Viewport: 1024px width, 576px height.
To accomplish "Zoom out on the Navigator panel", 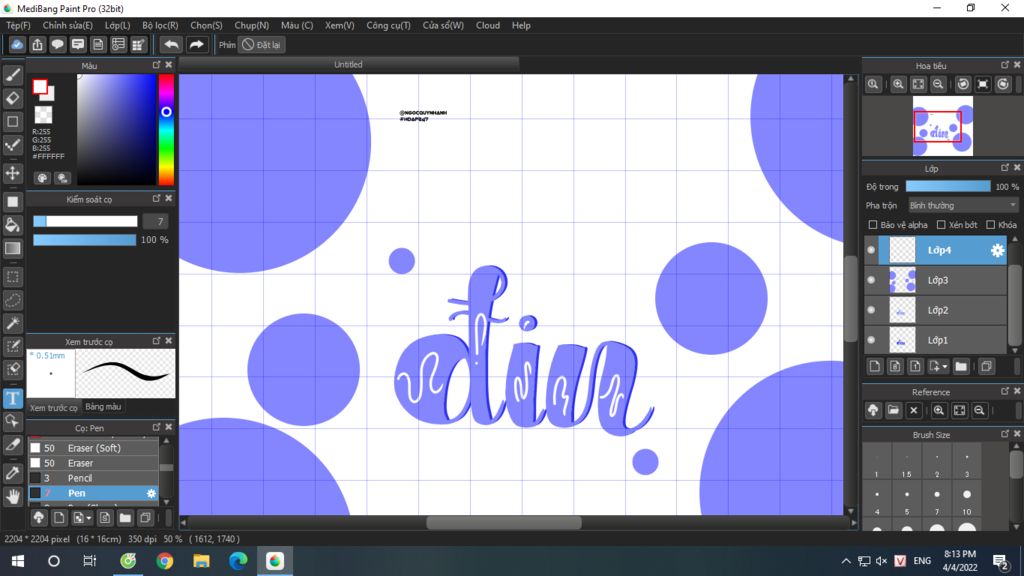I will point(938,84).
